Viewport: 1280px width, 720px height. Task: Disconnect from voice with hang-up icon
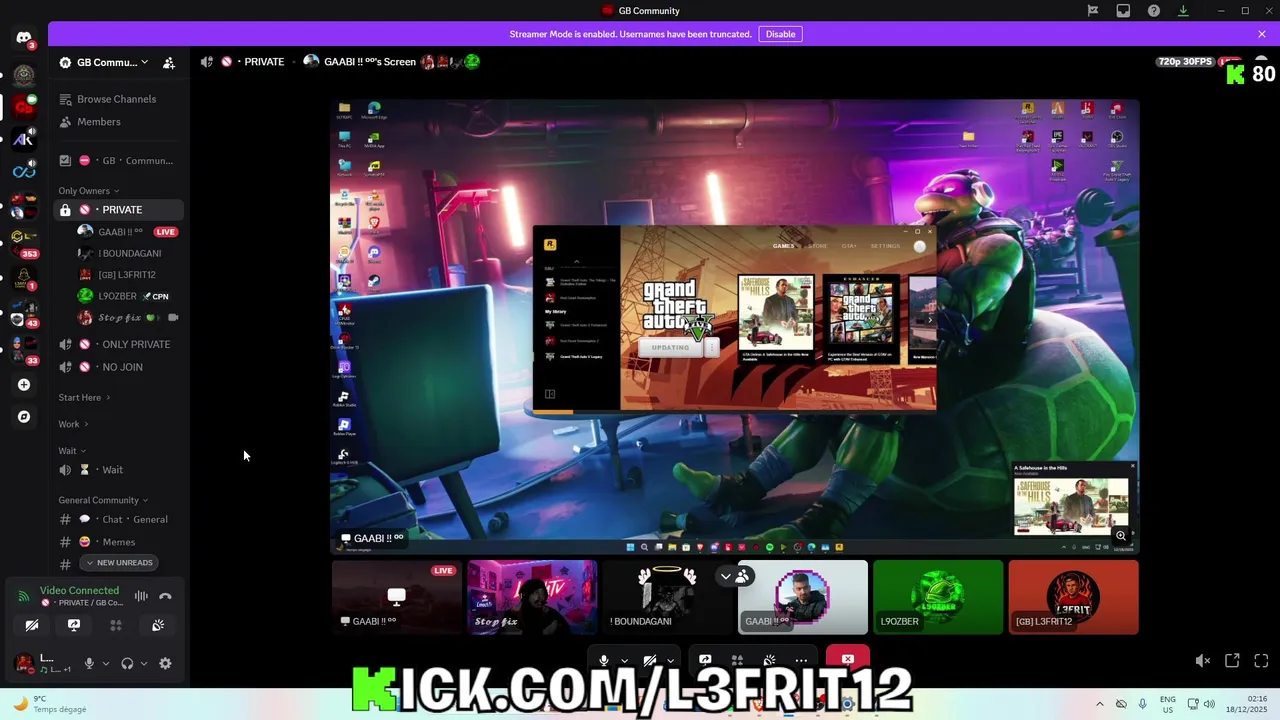tap(165, 596)
